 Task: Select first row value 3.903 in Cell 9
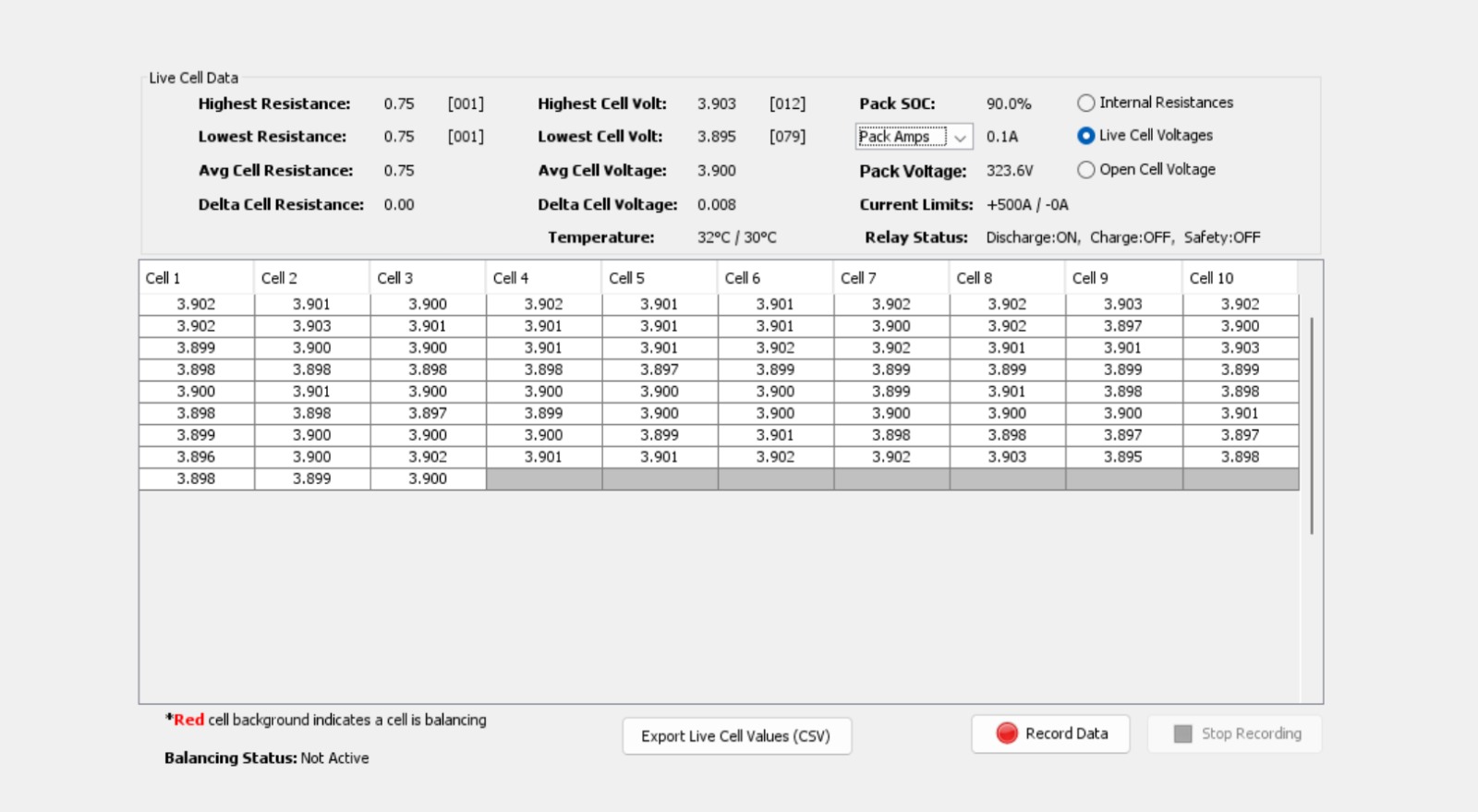(1122, 304)
